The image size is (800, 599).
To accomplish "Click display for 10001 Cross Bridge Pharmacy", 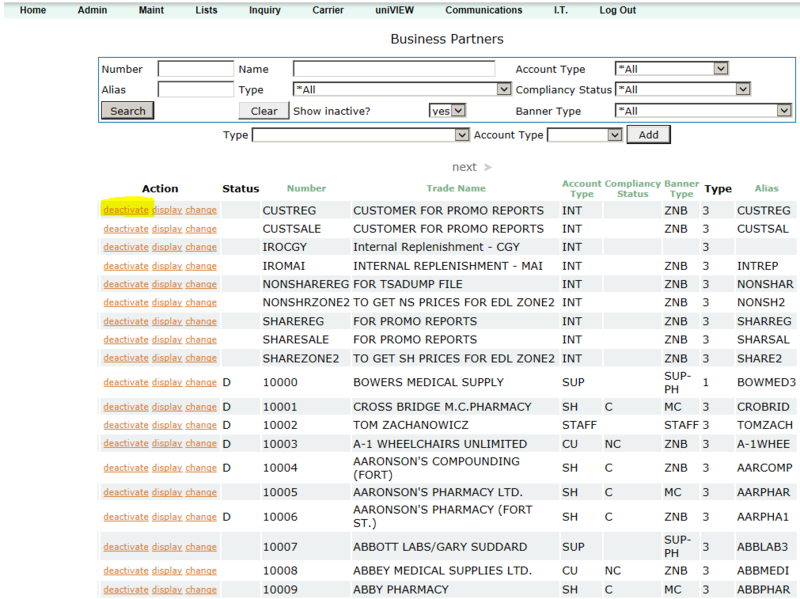I will pyautogui.click(x=167, y=407).
